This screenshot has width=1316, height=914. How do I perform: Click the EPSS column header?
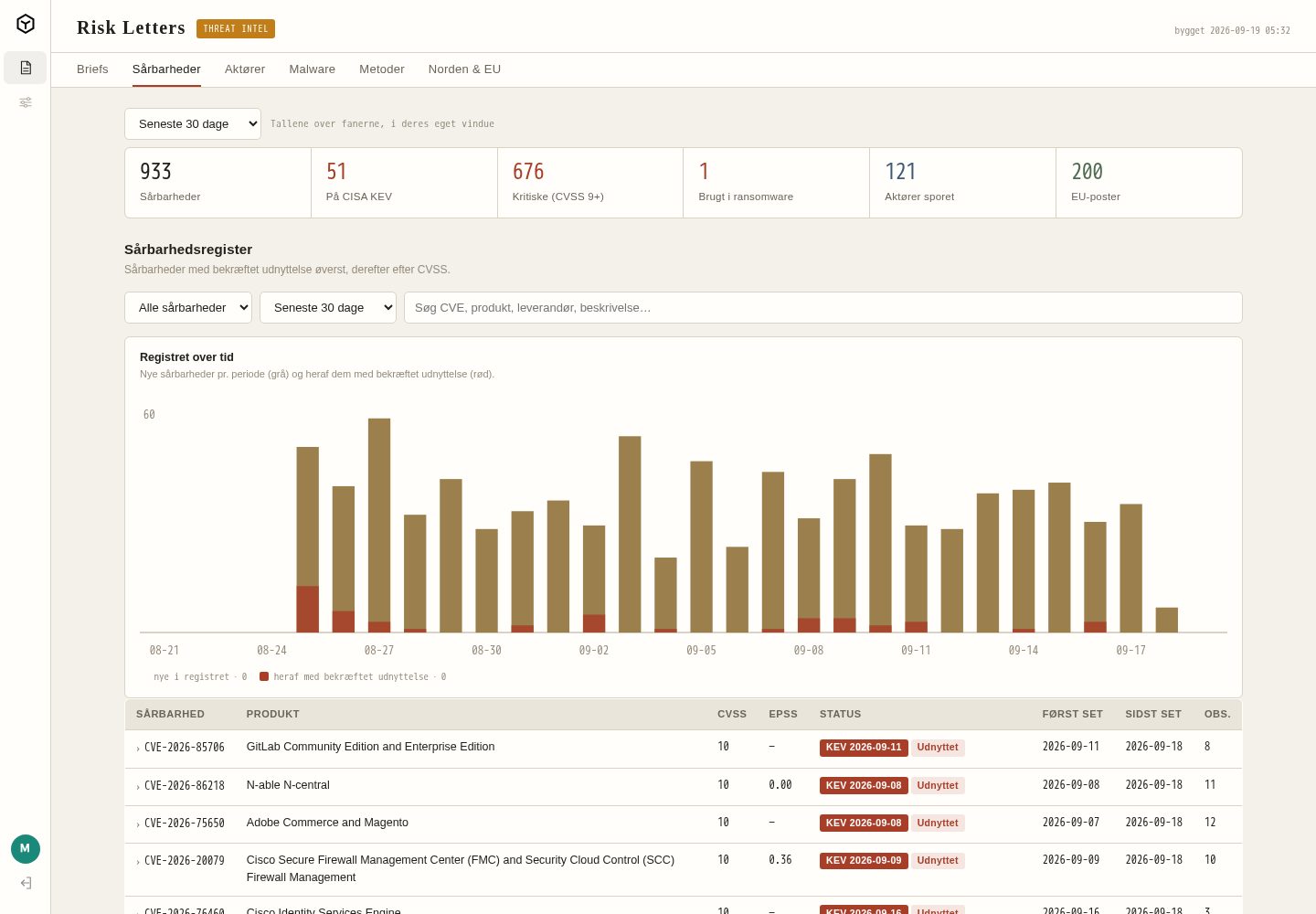[783, 715]
